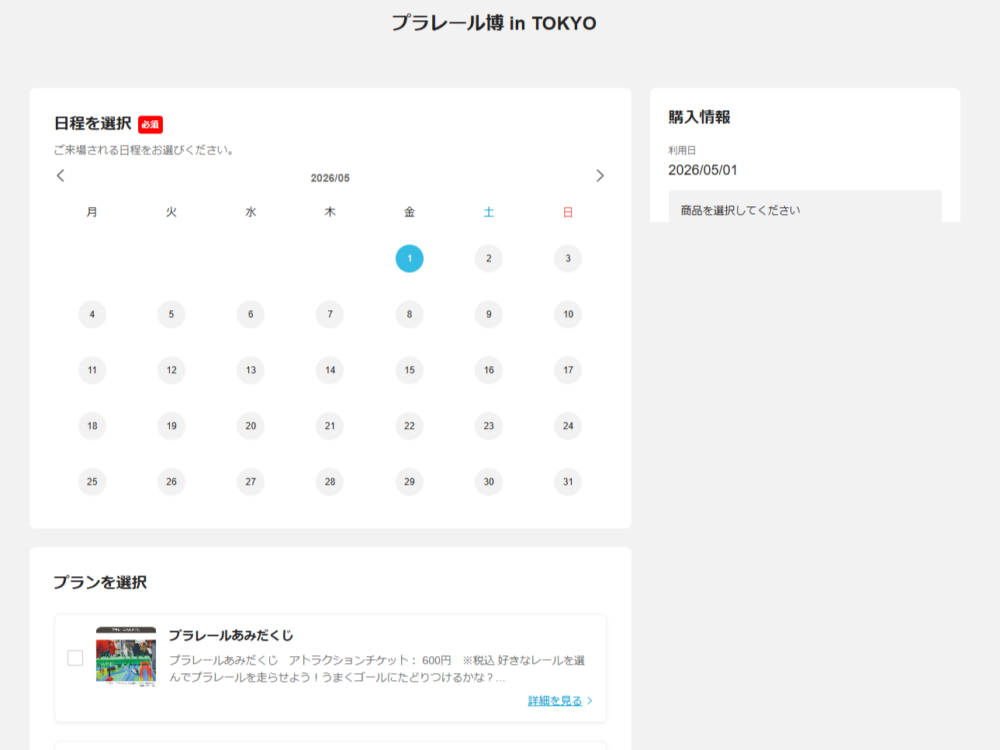
Task: Select May 30 Saturday date
Action: click(x=489, y=482)
